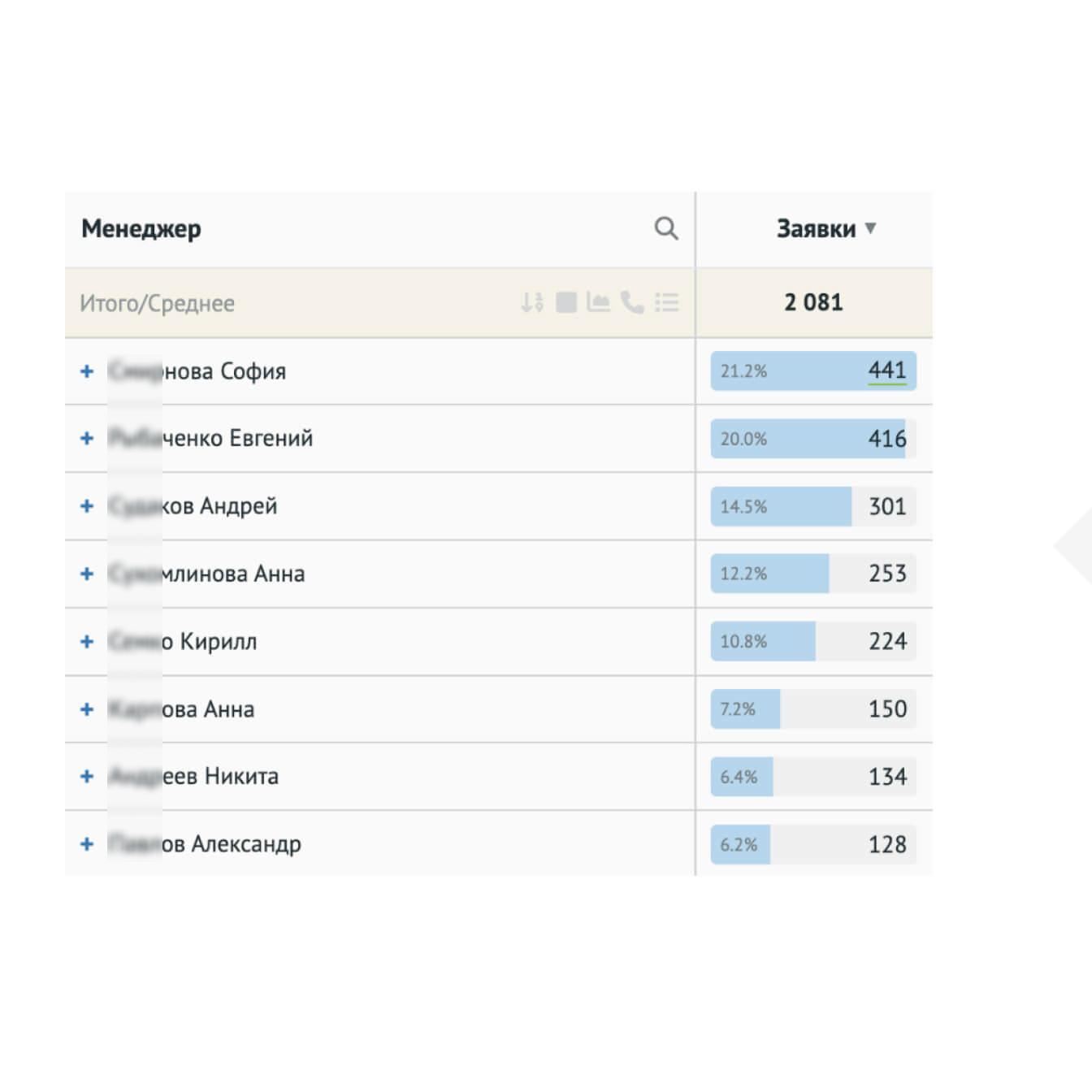The height and width of the screenshot is (1092, 1092).
Task: Click the plus beside the 253 requests row
Action: [87, 574]
